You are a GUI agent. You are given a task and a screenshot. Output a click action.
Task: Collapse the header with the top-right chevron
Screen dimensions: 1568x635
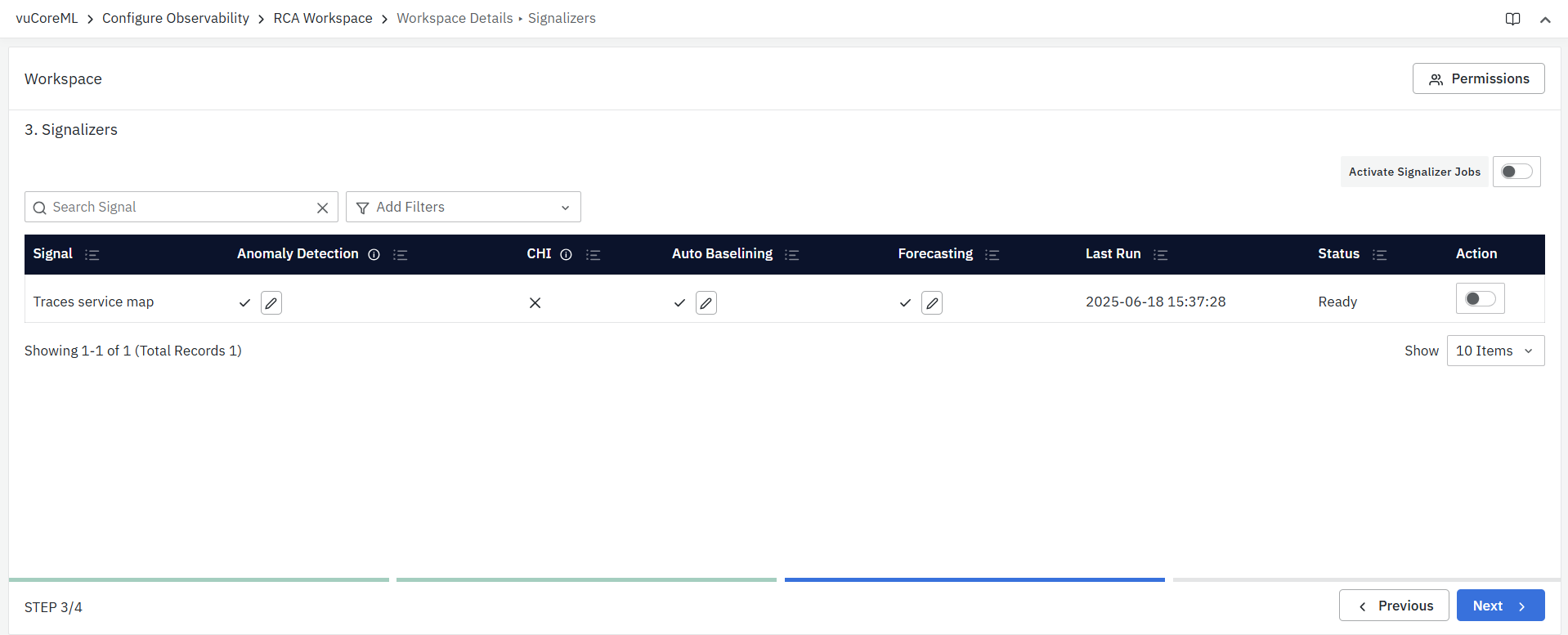[x=1545, y=20]
